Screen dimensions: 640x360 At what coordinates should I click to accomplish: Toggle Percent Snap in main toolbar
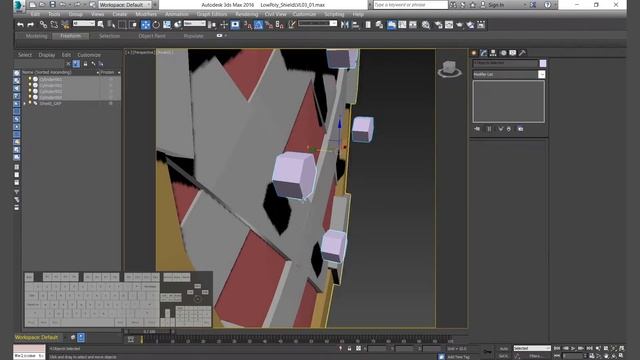(269, 25)
